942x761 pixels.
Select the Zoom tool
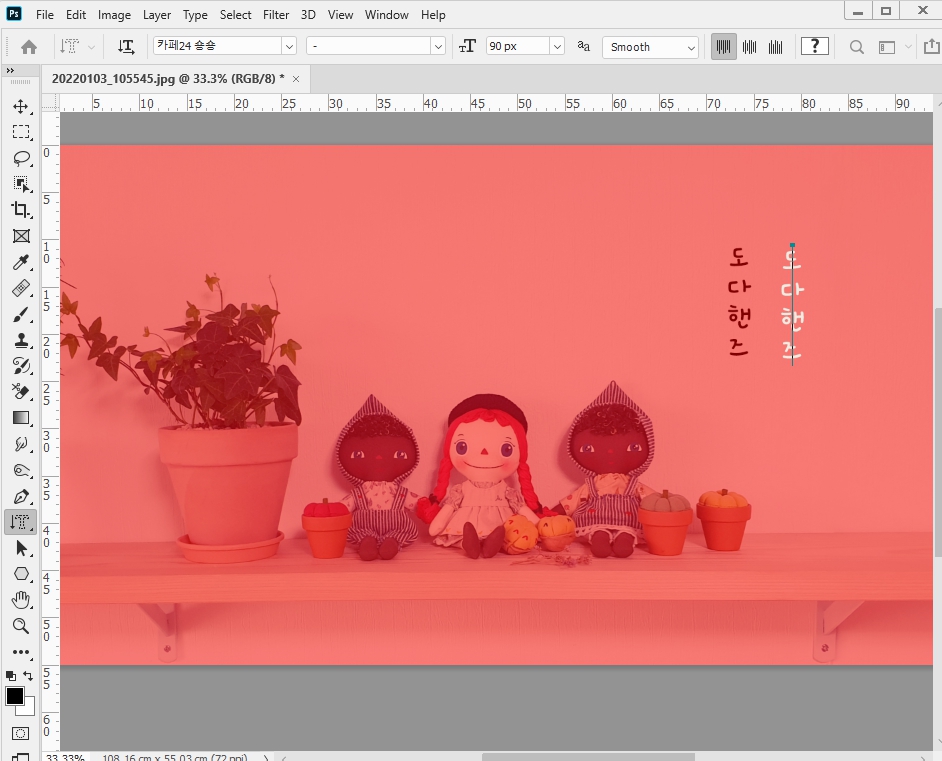point(21,626)
